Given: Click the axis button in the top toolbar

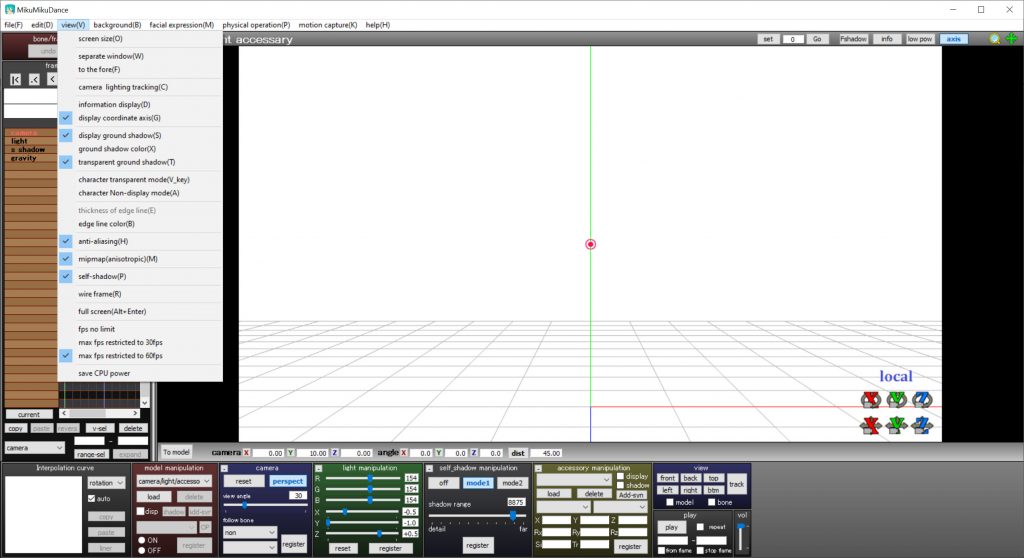Looking at the screenshot, I should 953,39.
